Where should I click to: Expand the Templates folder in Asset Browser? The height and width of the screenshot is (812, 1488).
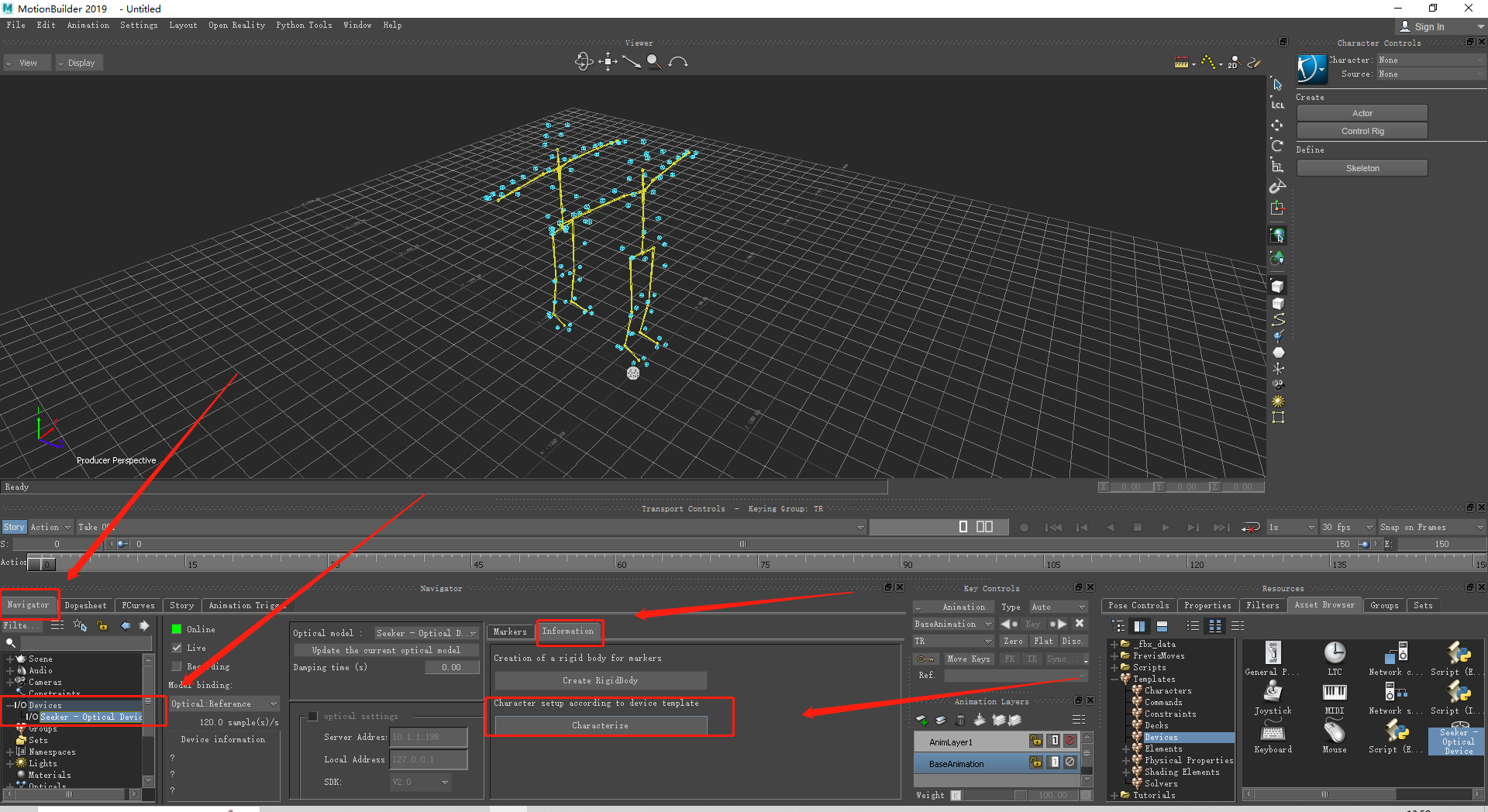(1114, 679)
